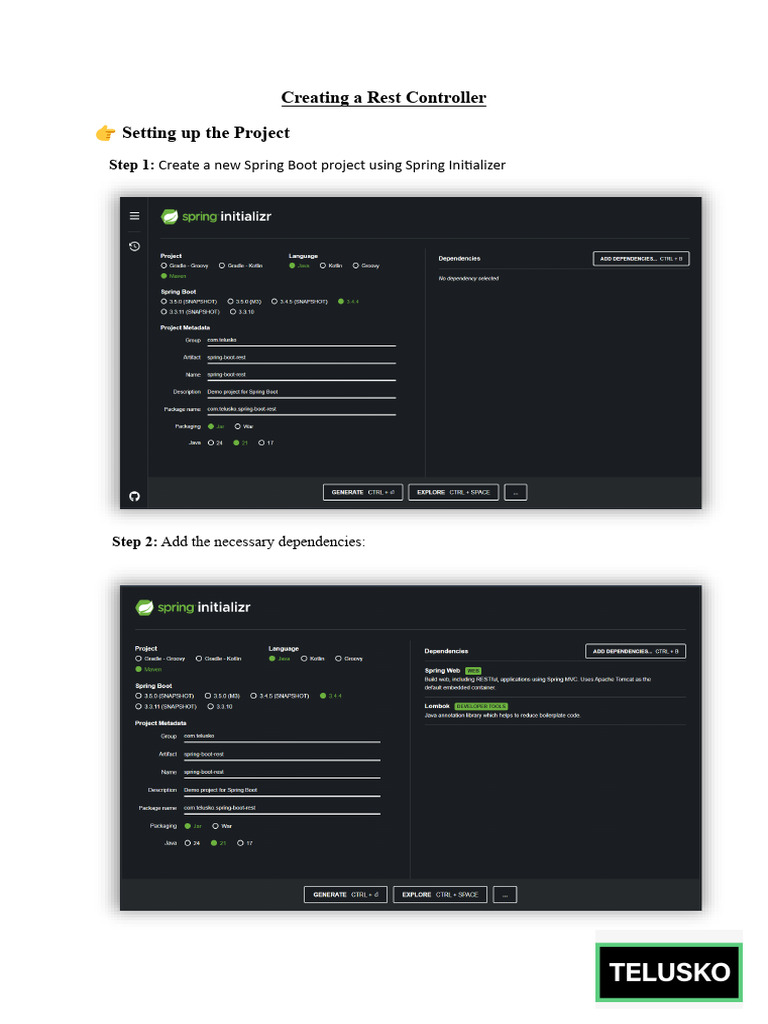The height and width of the screenshot is (1024, 768).
Task: Select Java 17 radio in the Step 2 screenshot
Action: (x=240, y=843)
